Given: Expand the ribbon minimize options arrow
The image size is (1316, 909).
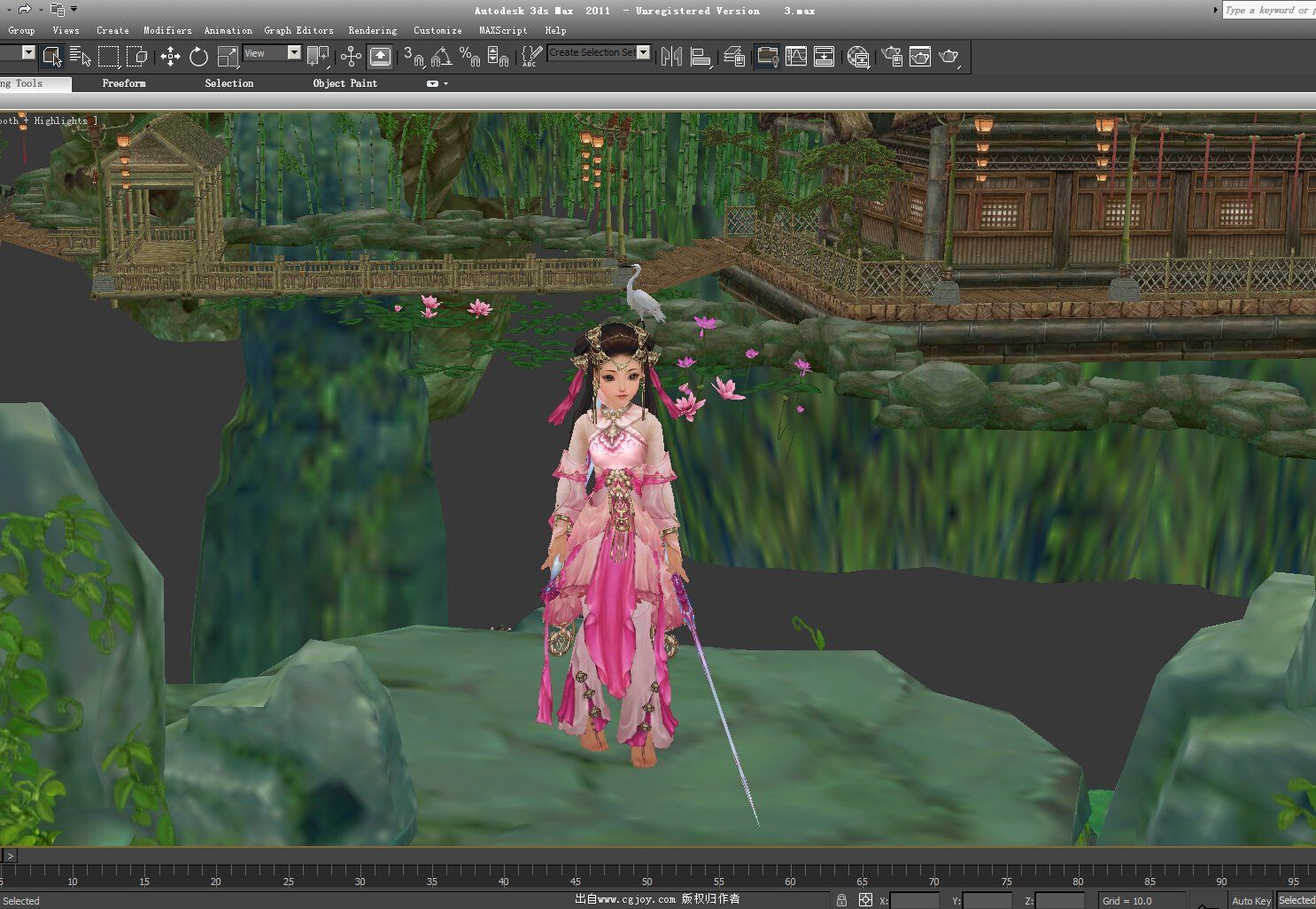Looking at the screenshot, I should [x=445, y=83].
